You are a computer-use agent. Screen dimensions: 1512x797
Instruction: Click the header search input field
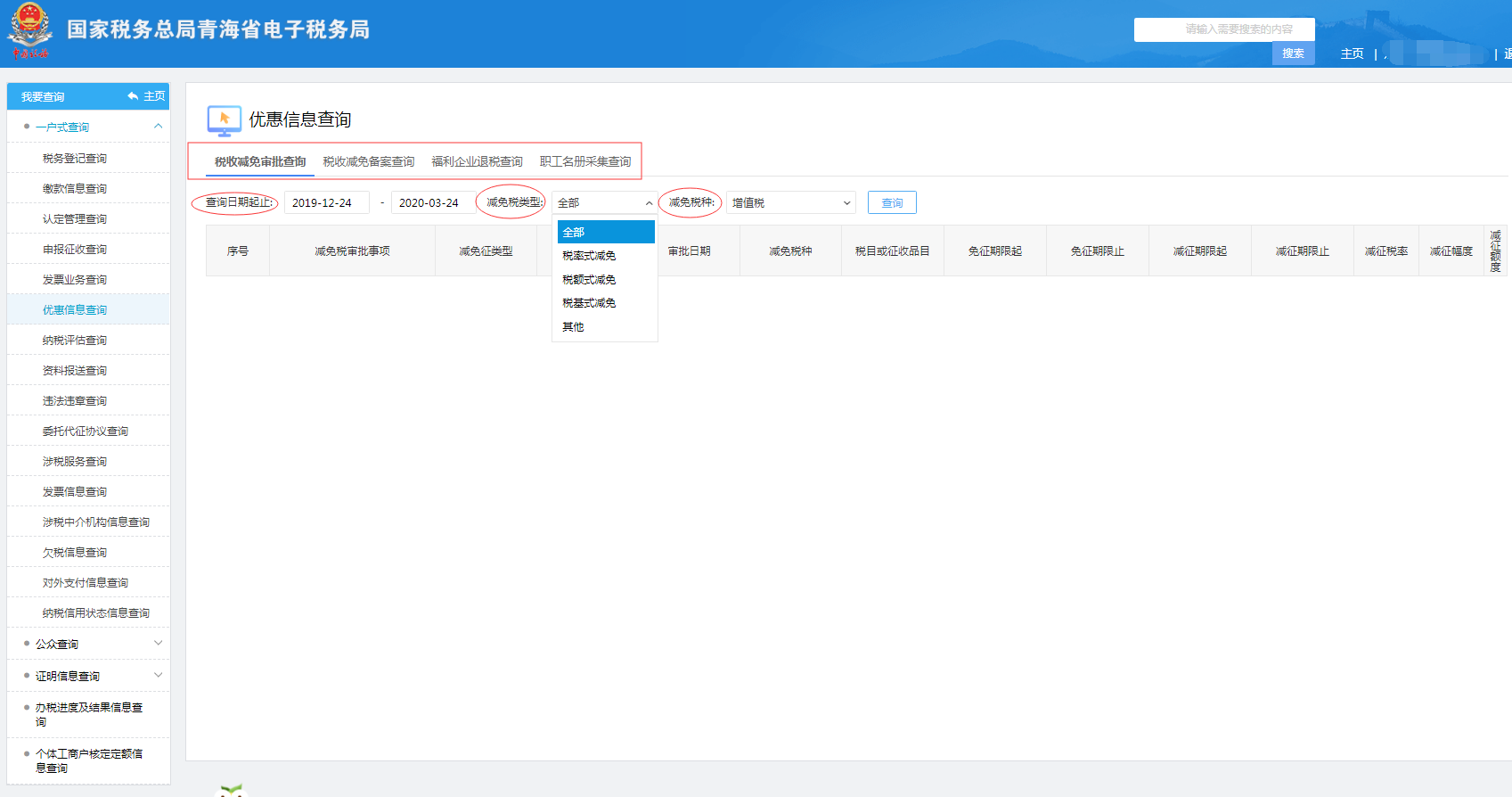pos(1224,29)
